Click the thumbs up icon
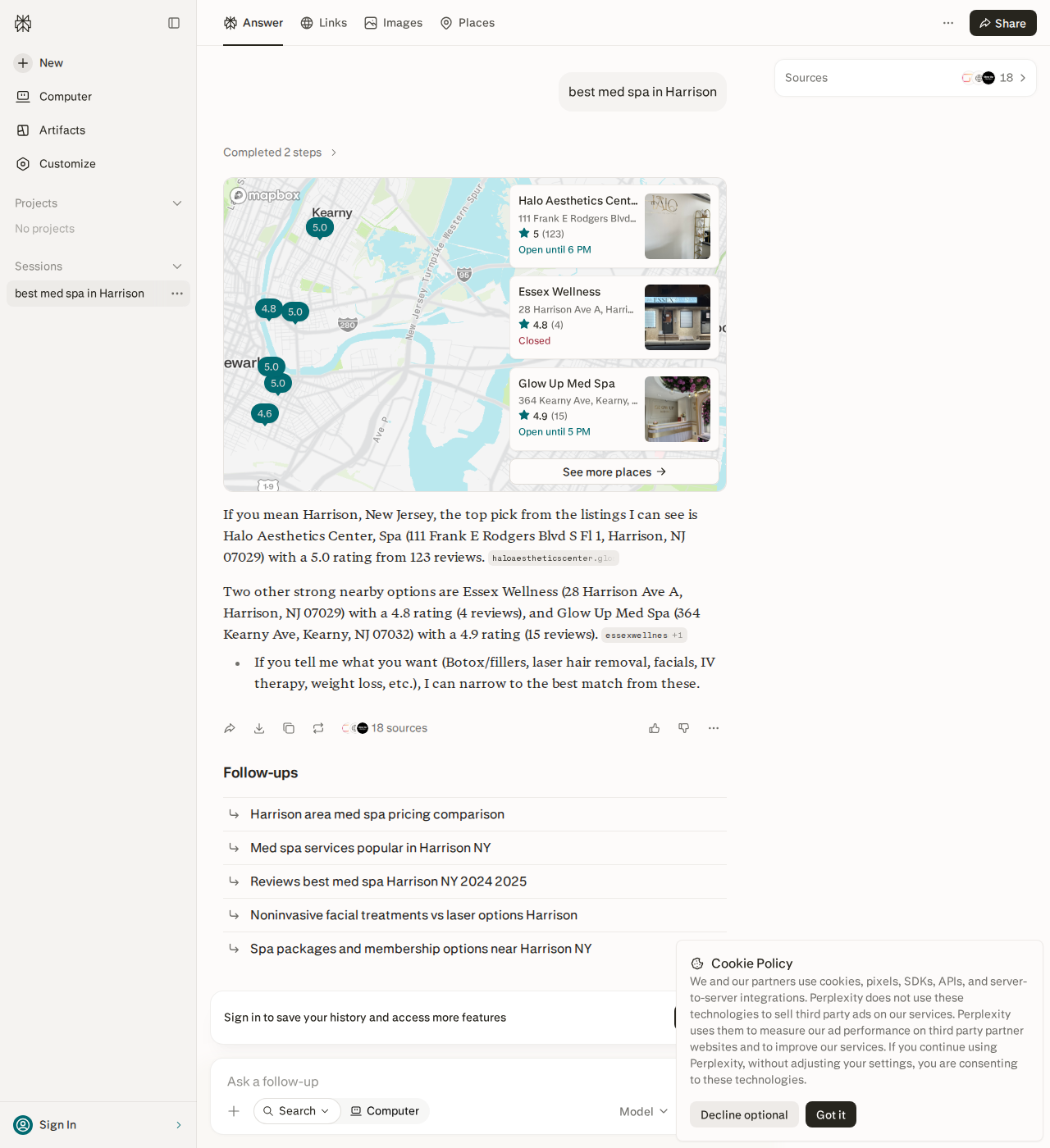This screenshot has height=1148, width=1050. [x=655, y=728]
